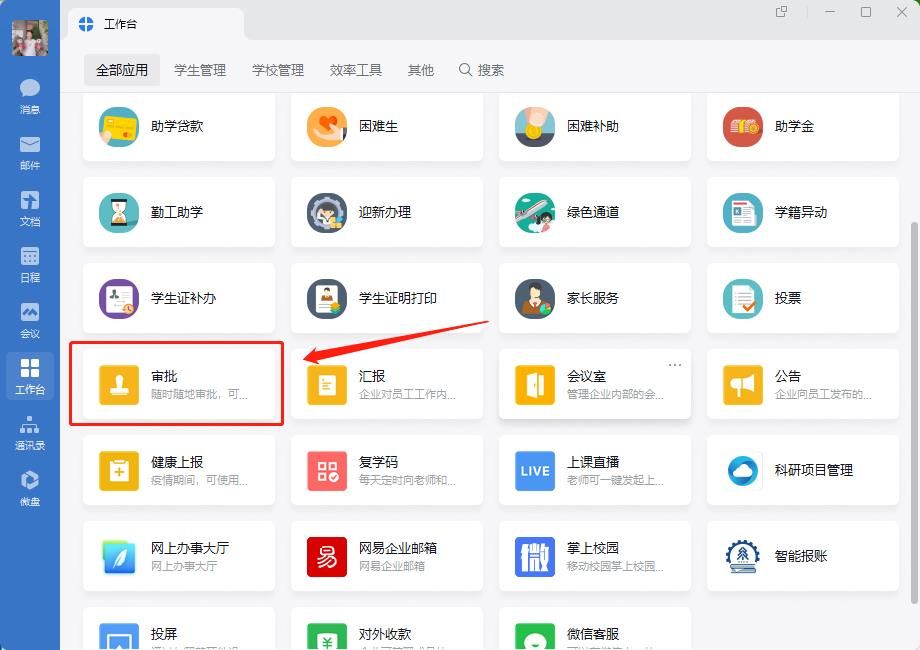The width and height of the screenshot is (920, 650).
Task: Open 微盘 drive in the sidebar
Action: coord(30,488)
